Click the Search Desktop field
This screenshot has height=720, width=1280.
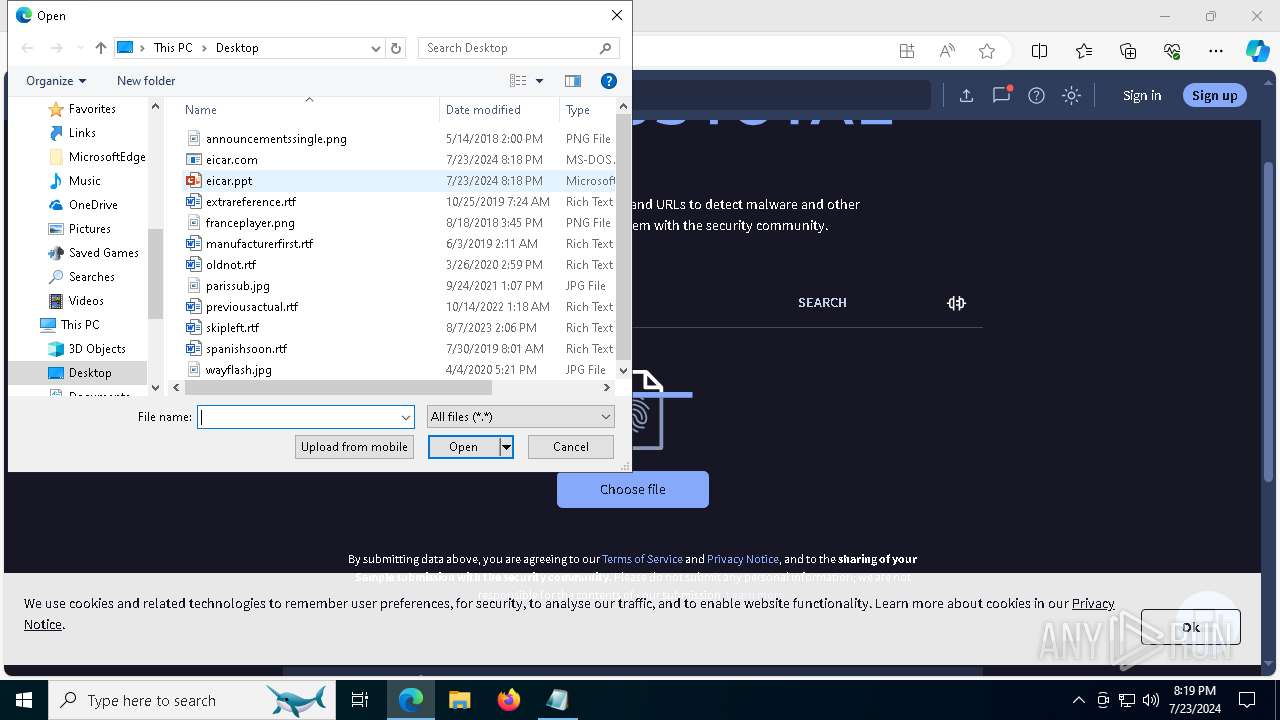518,48
